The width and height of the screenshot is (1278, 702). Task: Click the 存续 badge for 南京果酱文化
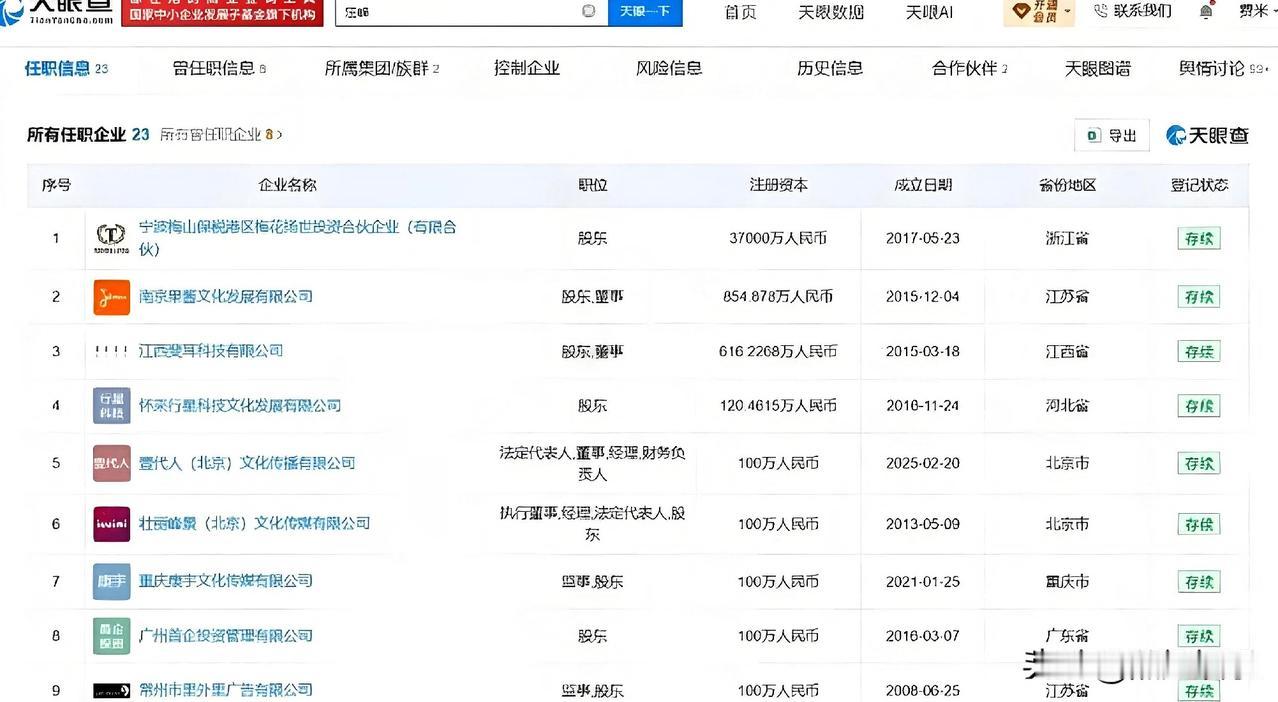[1198, 297]
